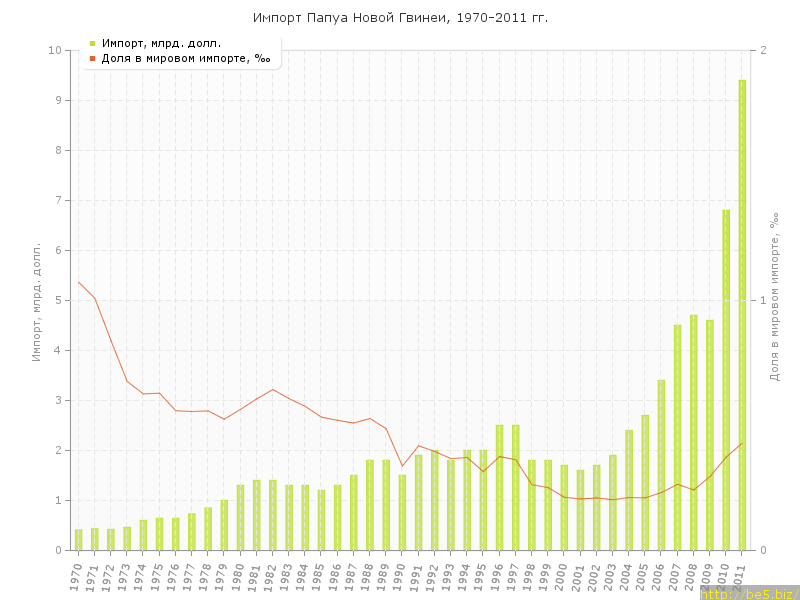Click the right axis title 'Доля в мировом импорте'
This screenshot has width=800, height=600.
tap(773, 300)
